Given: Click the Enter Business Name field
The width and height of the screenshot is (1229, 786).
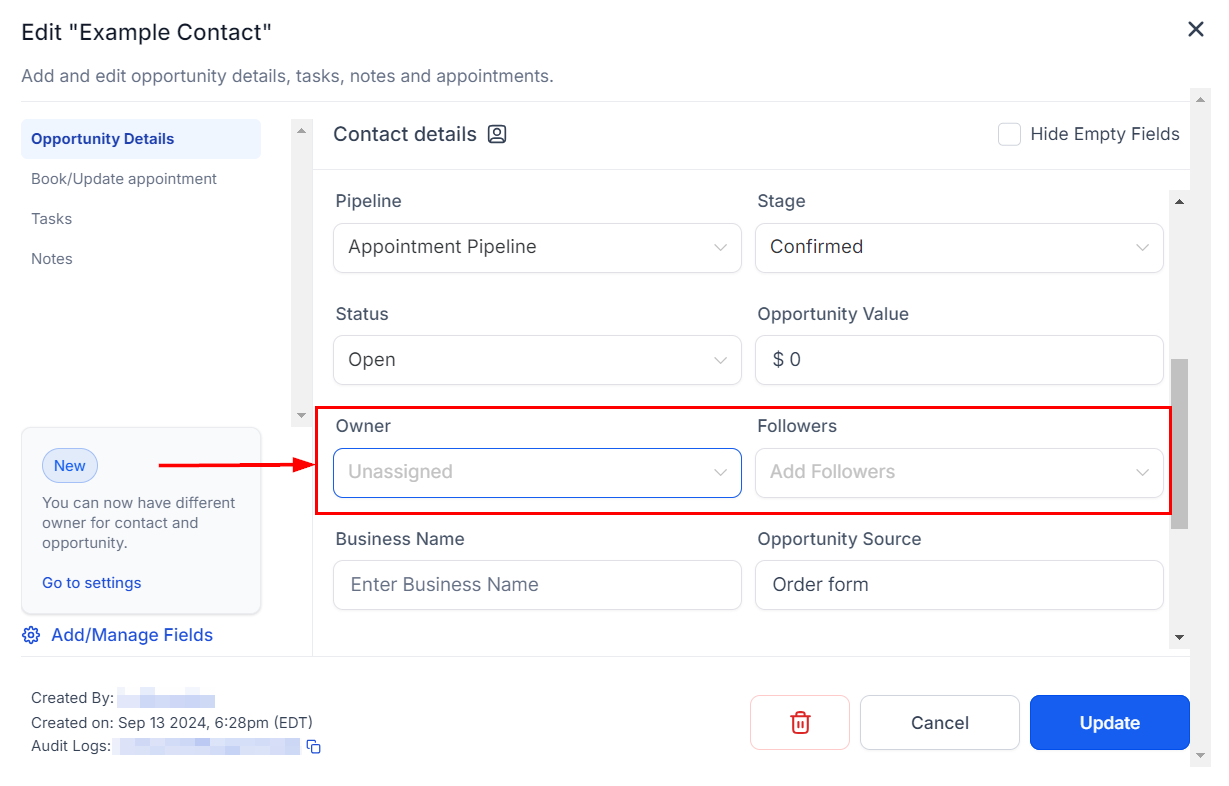Looking at the screenshot, I should point(537,585).
